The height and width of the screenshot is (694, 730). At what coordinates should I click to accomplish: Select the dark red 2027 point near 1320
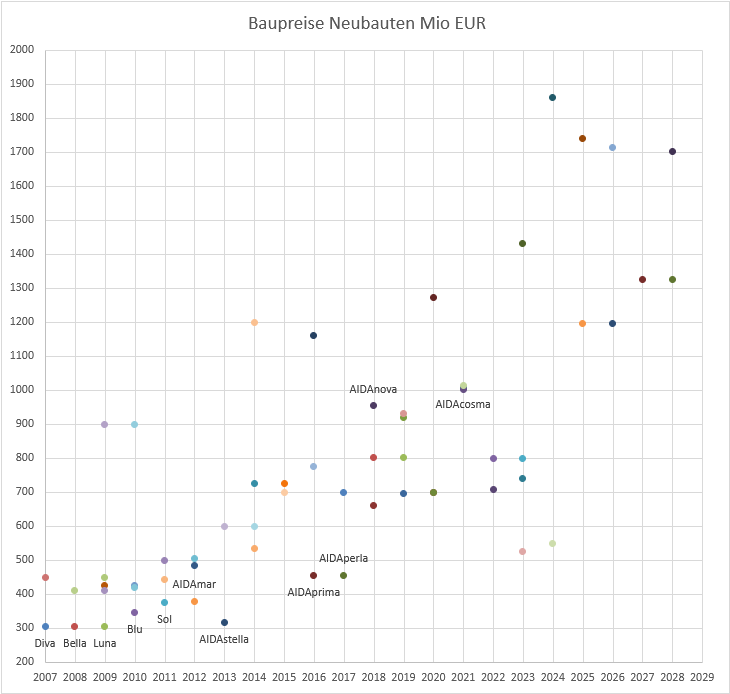(642, 279)
